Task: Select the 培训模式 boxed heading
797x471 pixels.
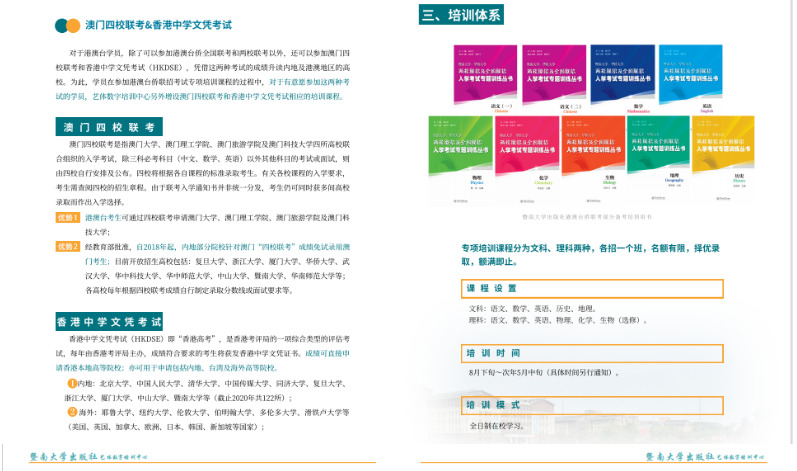Action: click(592, 405)
